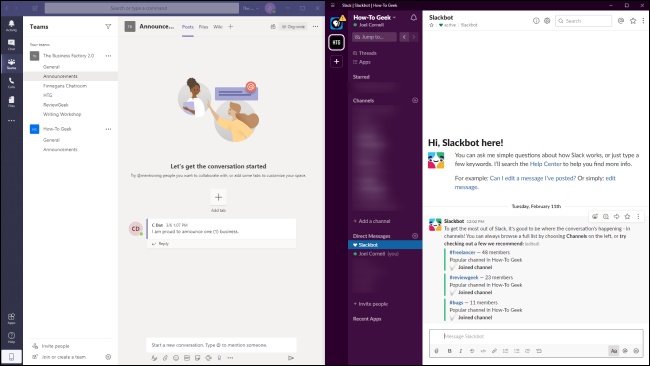Open the Files section in Teams sidebar
The image size is (650, 366).
tap(11, 102)
